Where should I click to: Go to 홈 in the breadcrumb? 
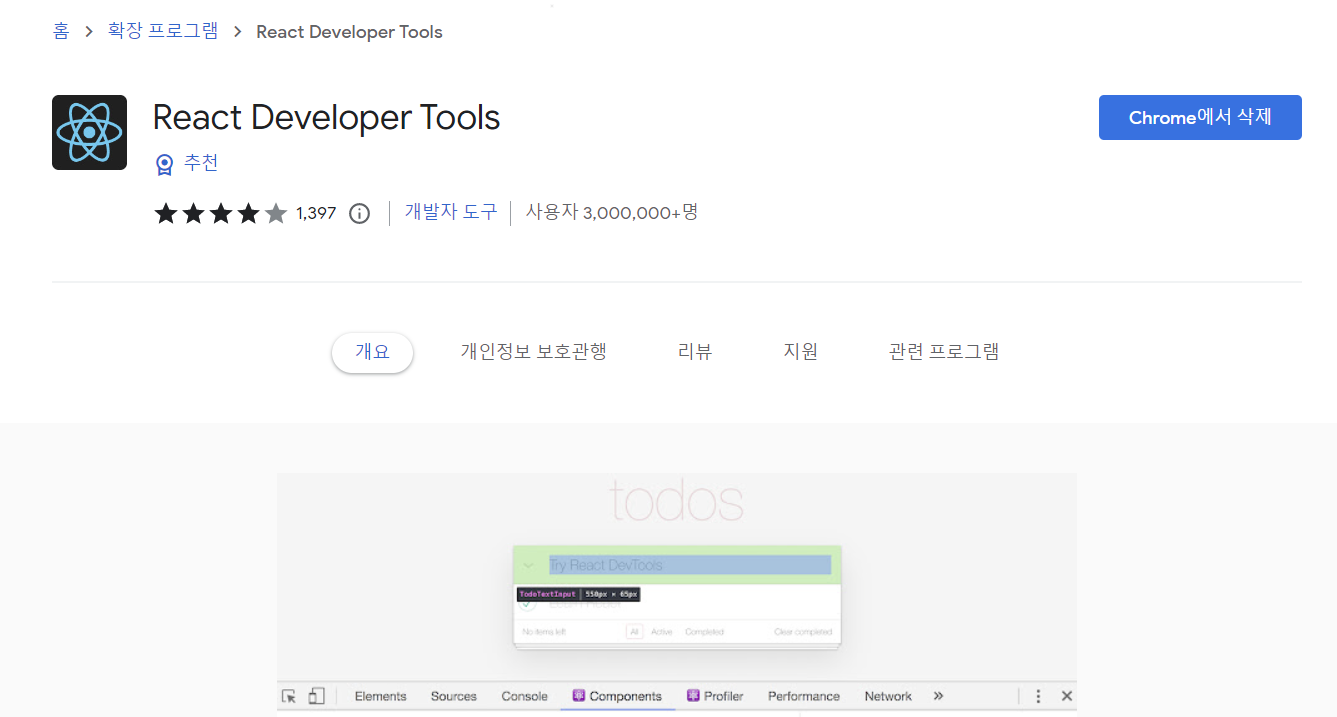[61, 31]
